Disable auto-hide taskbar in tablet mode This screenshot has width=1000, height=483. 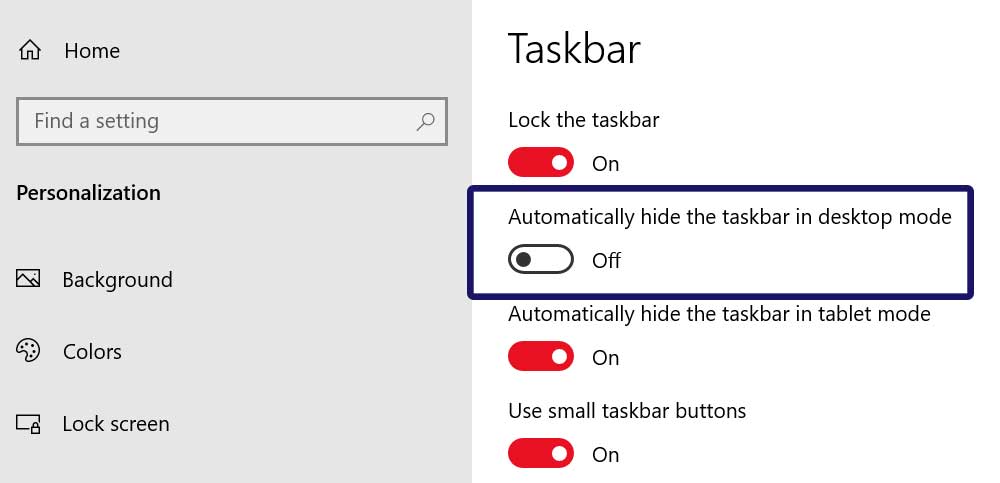tap(541, 357)
